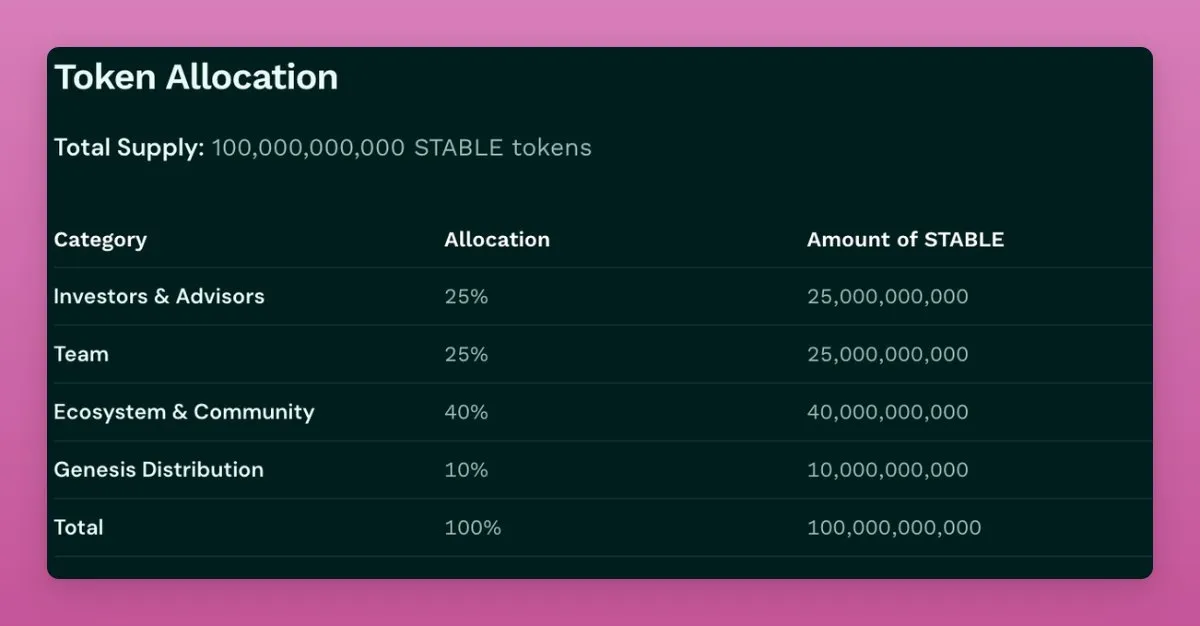Click the Team row's 25,000,000,000 amount

(887, 354)
